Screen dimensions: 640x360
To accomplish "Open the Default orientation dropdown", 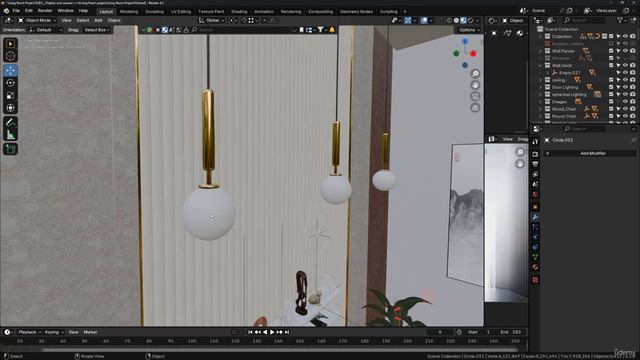I will point(46,30).
